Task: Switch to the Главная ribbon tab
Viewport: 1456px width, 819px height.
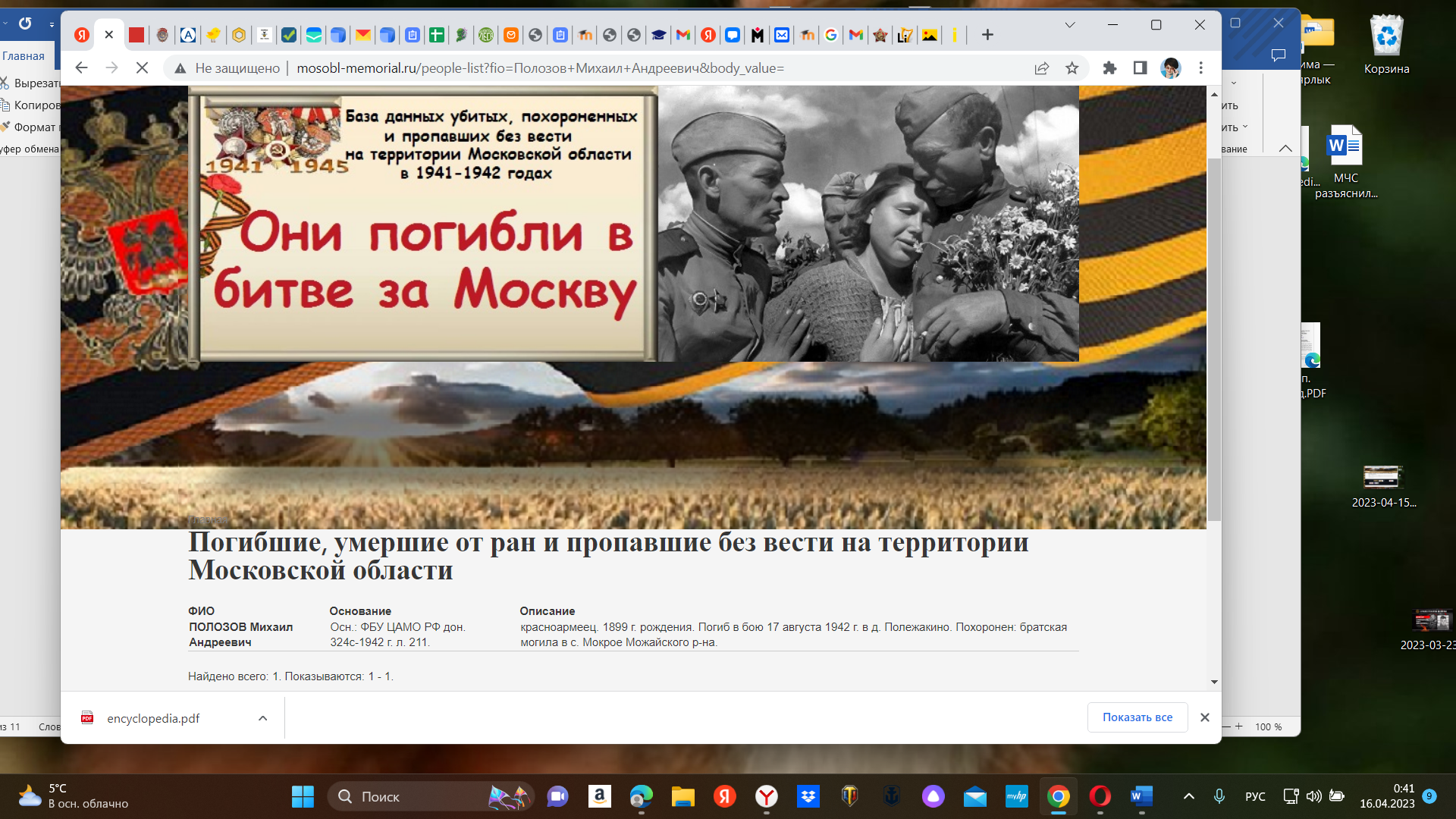Action: (23, 56)
